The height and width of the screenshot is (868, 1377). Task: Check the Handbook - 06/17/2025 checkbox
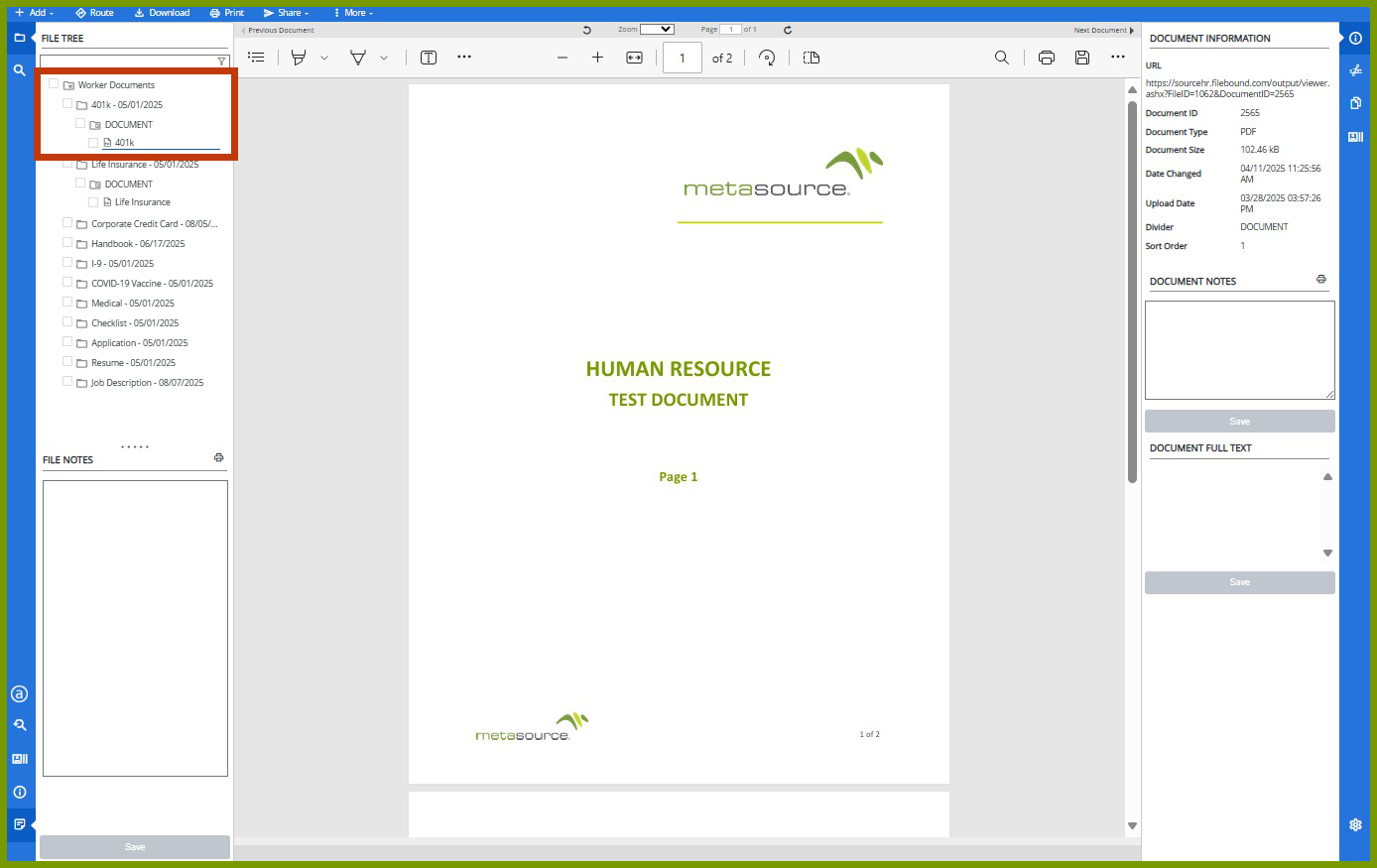click(x=67, y=242)
